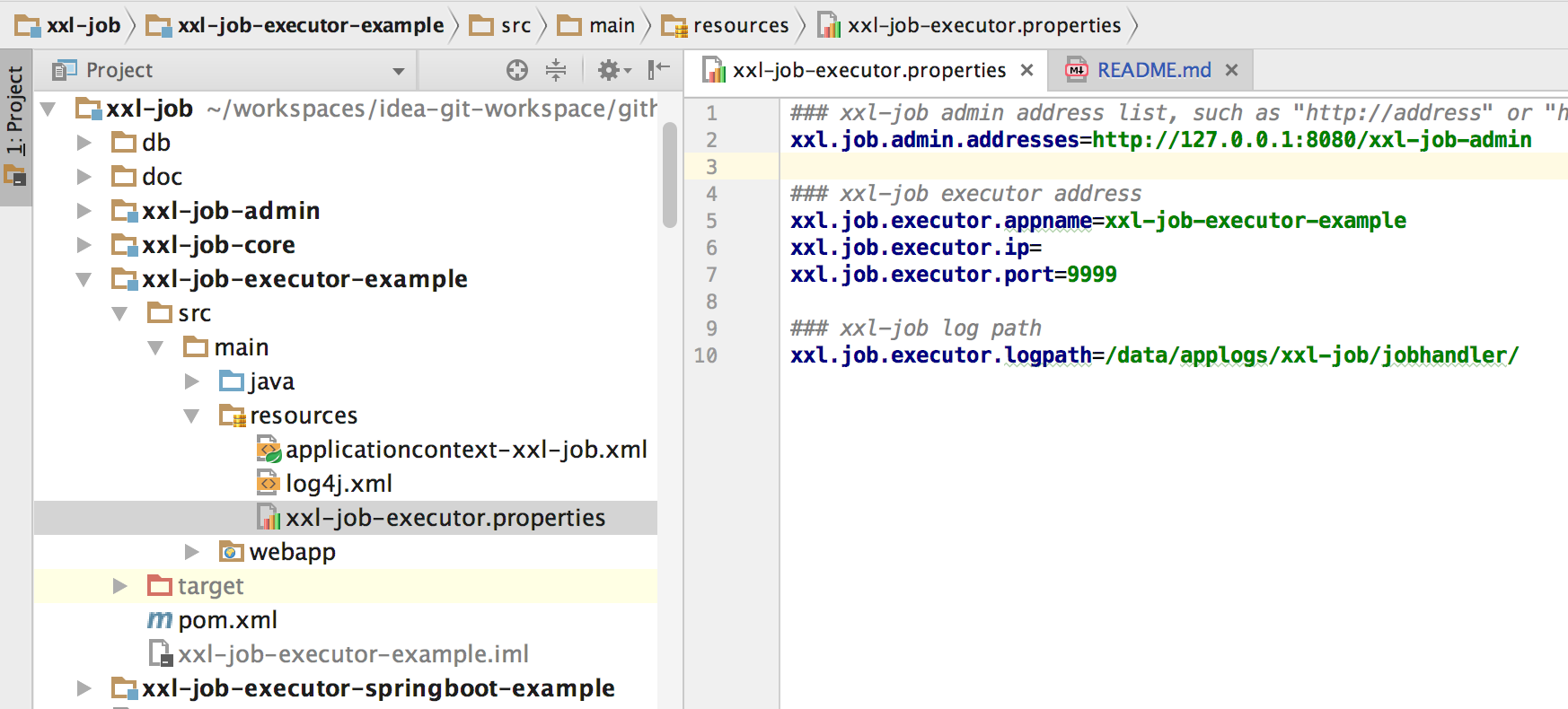
Task: Click the doc folder icon
Action: click(123, 177)
